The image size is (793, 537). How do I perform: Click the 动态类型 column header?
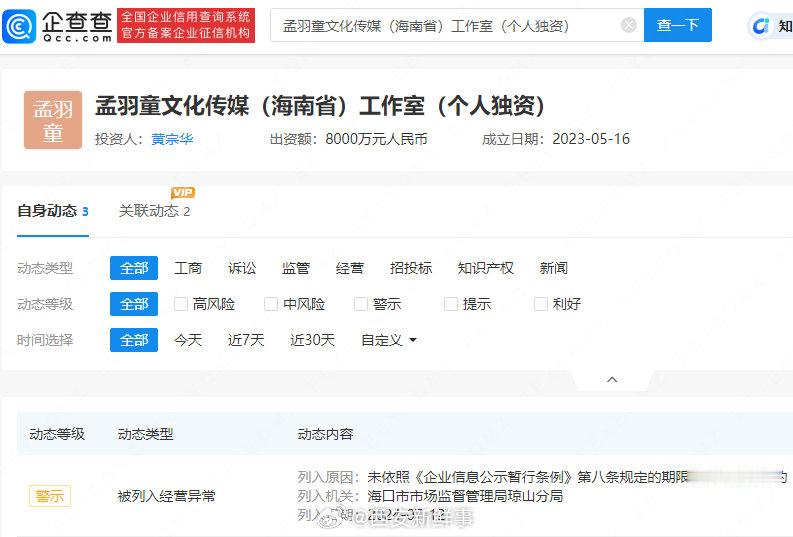tap(145, 434)
